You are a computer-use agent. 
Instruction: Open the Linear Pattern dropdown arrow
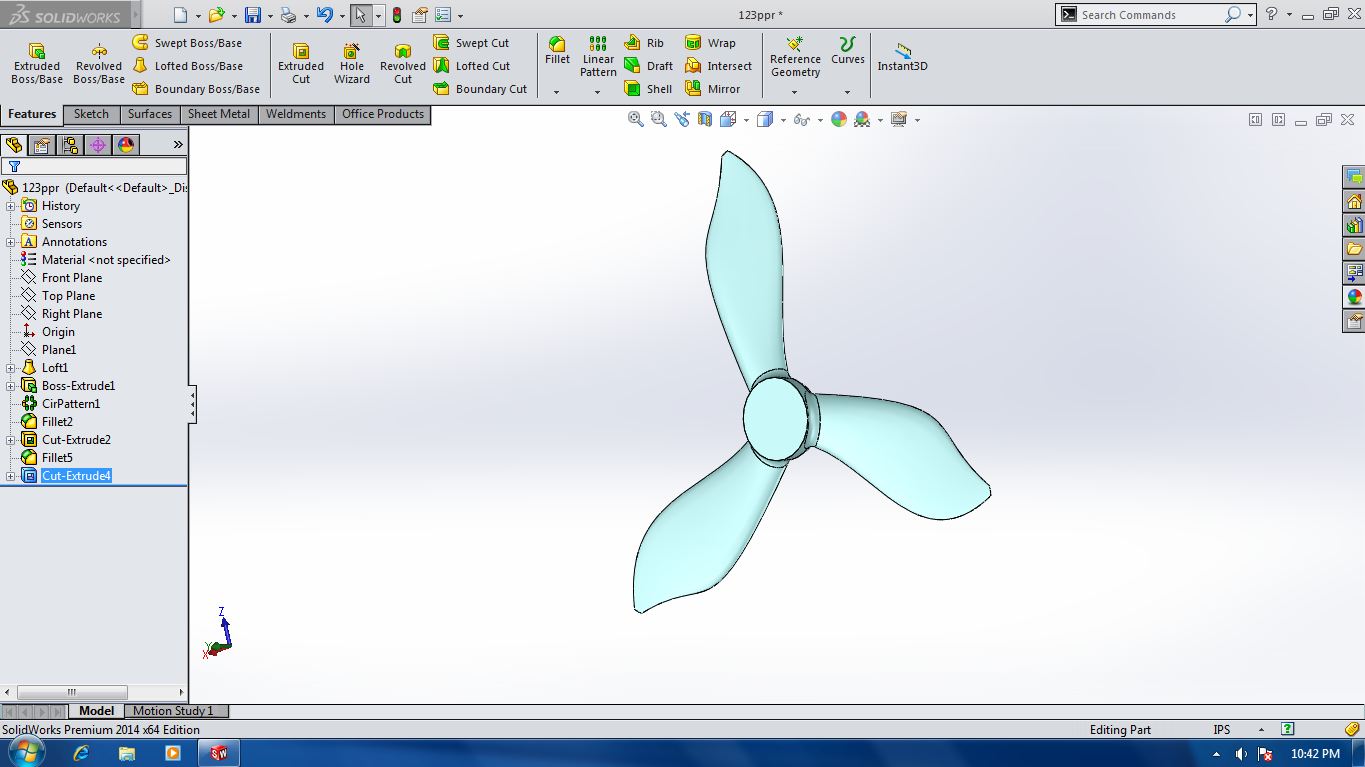coord(598,92)
